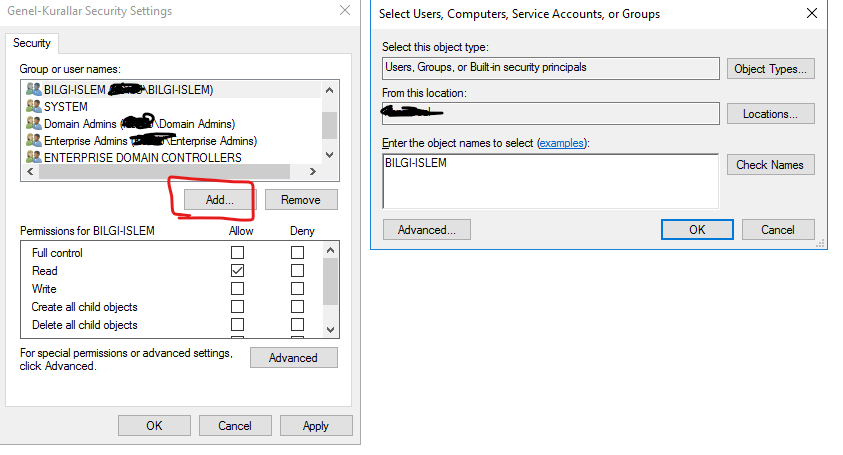Check Allow for Delete all child objects

click(237, 325)
